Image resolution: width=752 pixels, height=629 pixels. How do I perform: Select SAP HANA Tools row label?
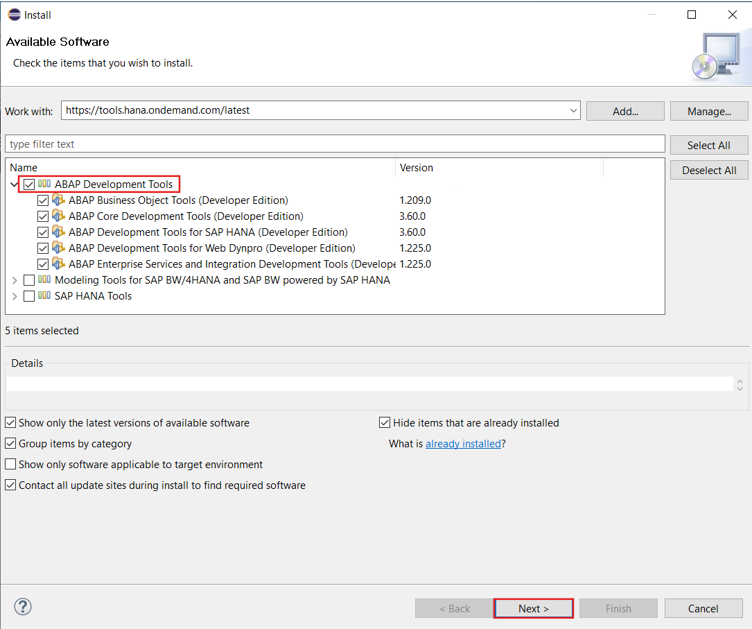point(93,296)
